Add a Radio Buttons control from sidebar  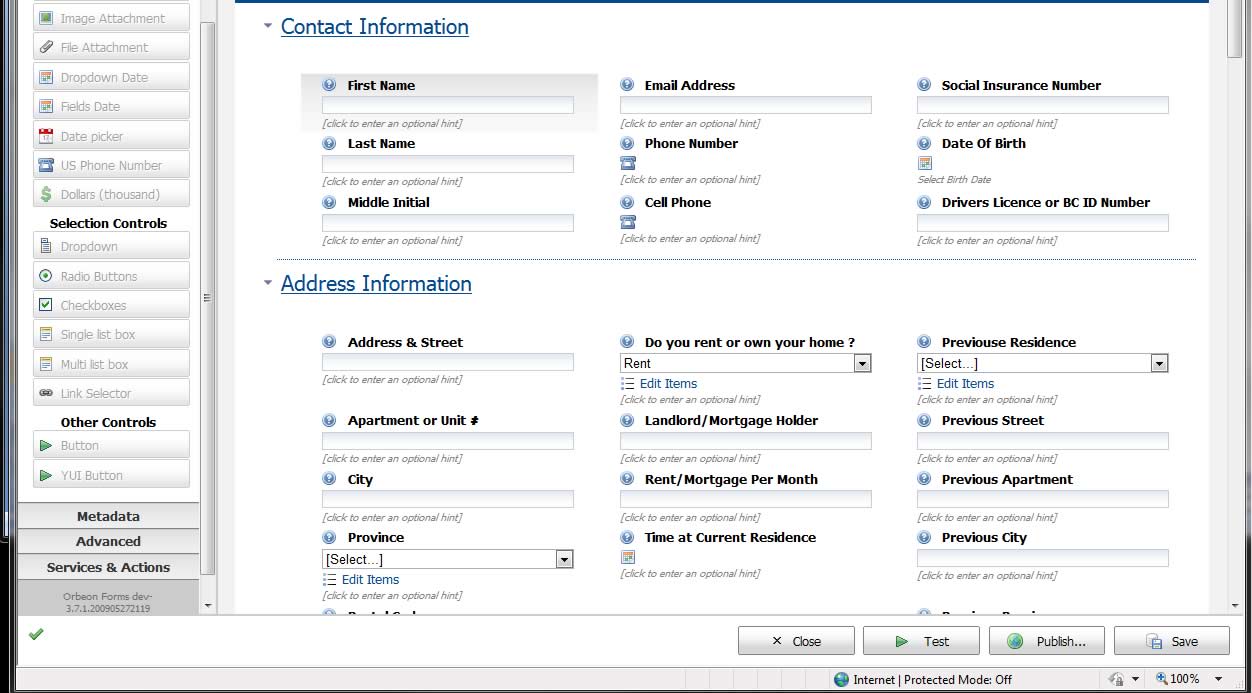coord(111,276)
